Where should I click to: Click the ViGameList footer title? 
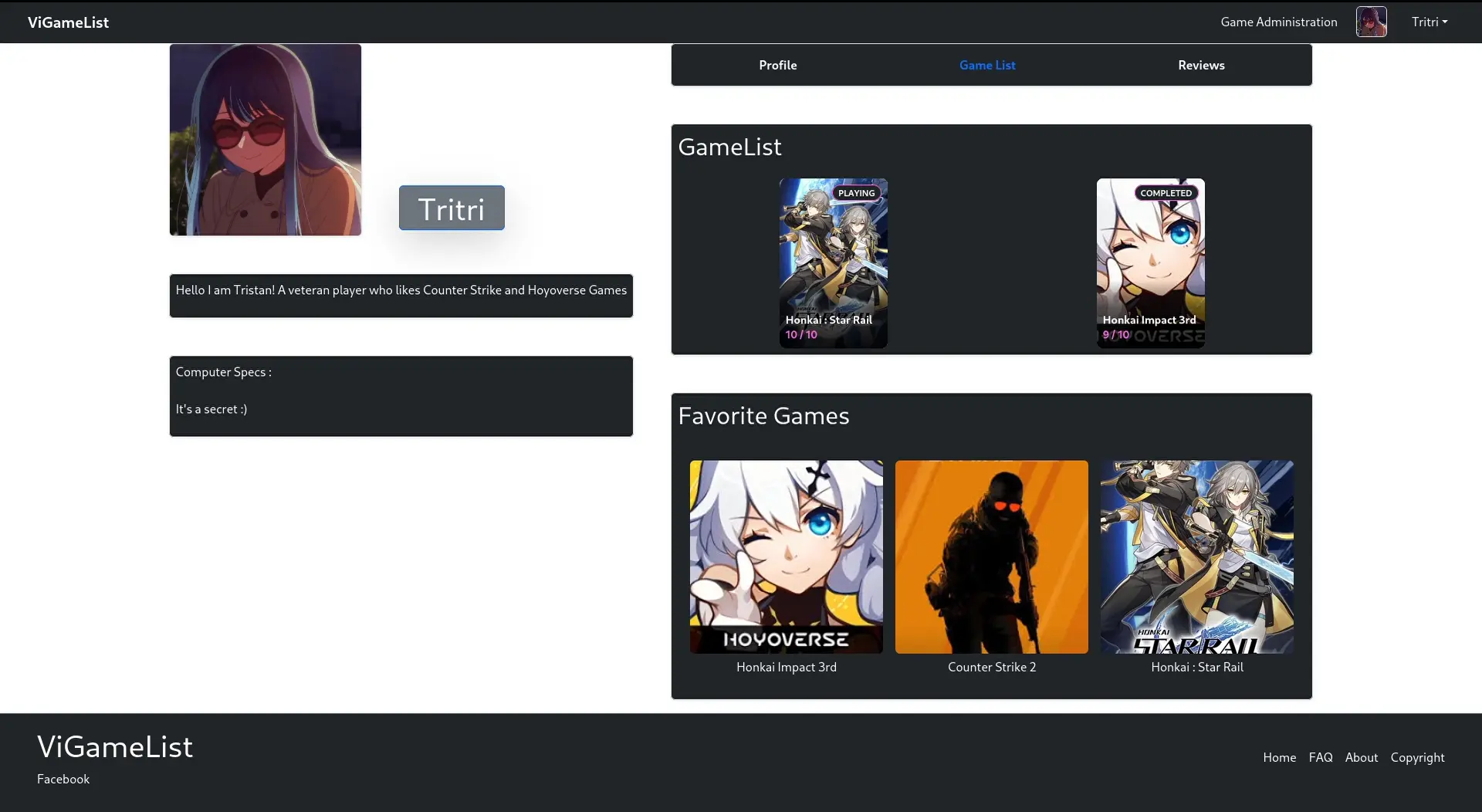pos(115,747)
